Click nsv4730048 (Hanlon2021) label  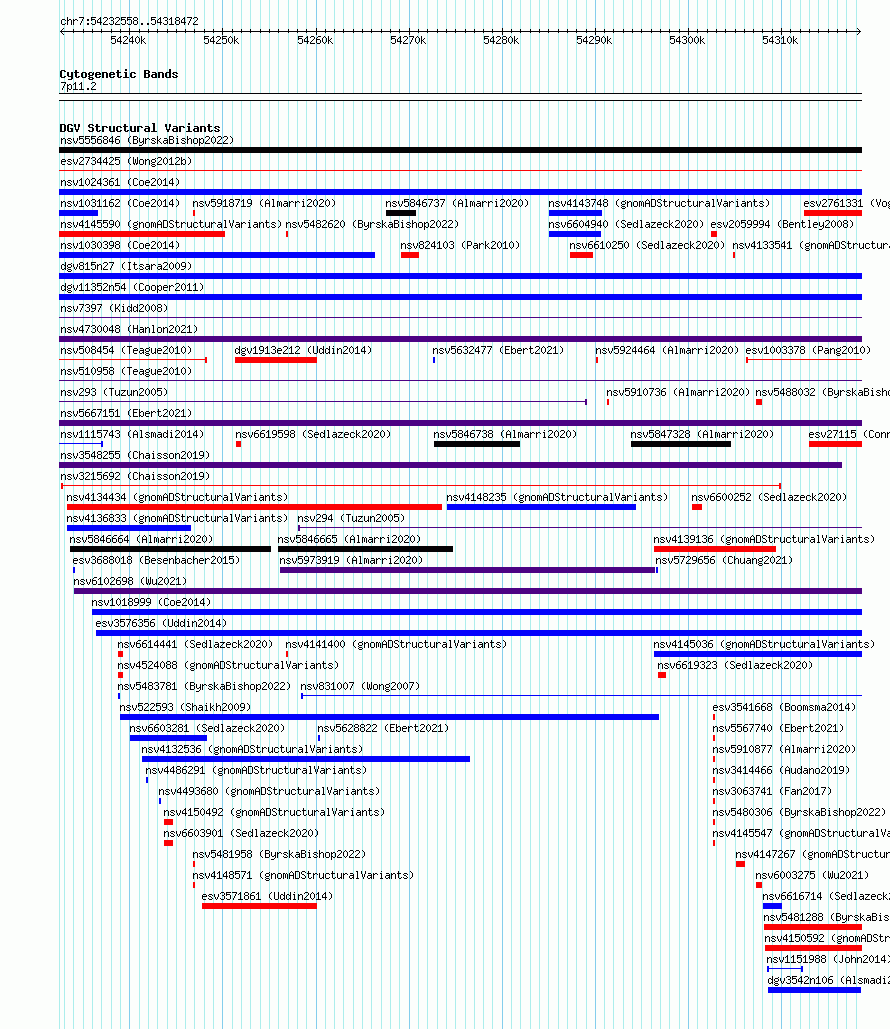tap(129, 329)
